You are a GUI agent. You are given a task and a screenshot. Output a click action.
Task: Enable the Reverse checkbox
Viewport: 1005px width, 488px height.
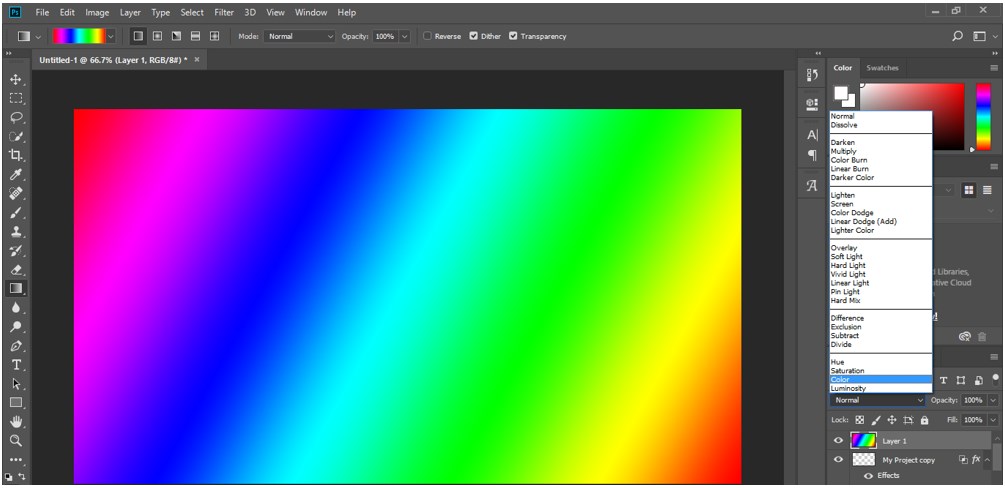pyautogui.click(x=428, y=37)
